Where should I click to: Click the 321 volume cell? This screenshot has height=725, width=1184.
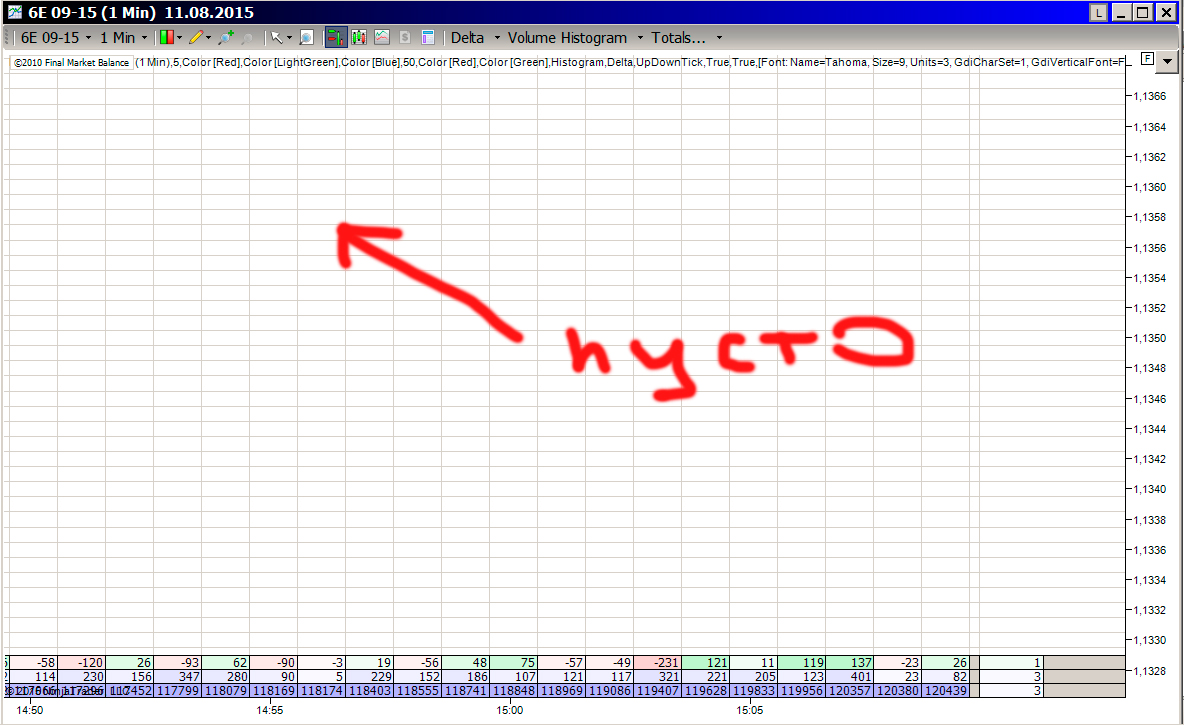tap(657, 677)
